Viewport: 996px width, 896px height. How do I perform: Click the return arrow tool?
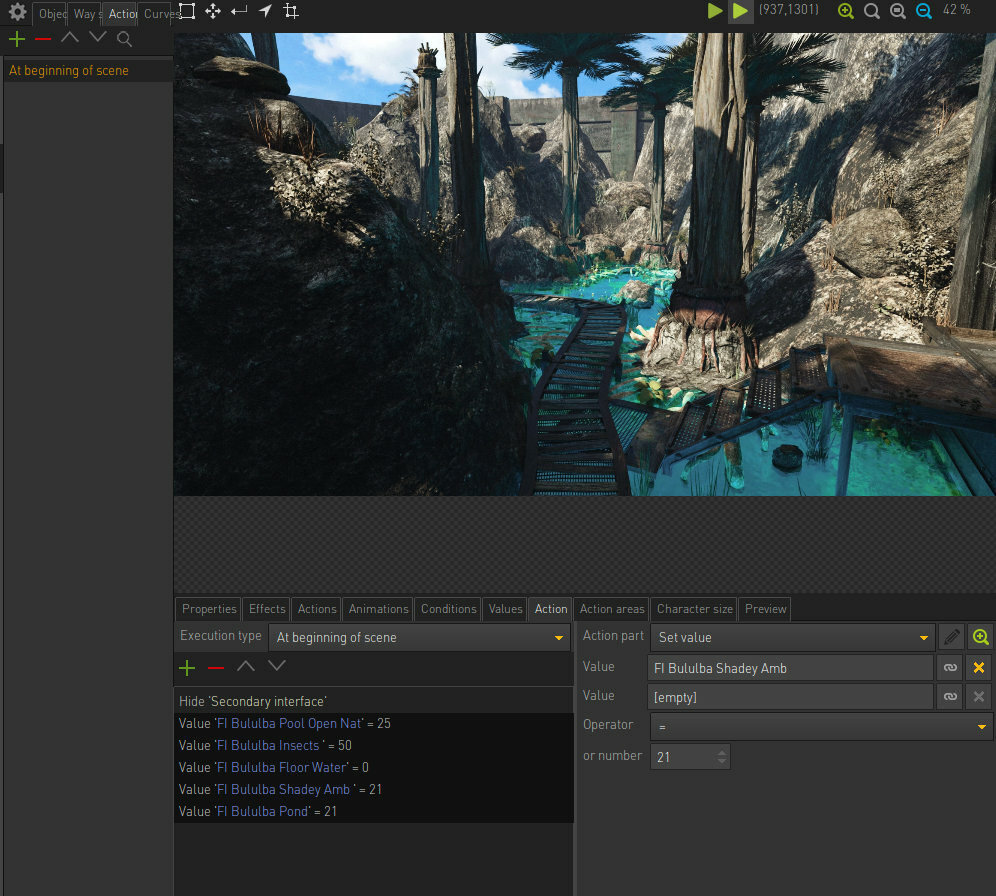pyautogui.click(x=239, y=11)
